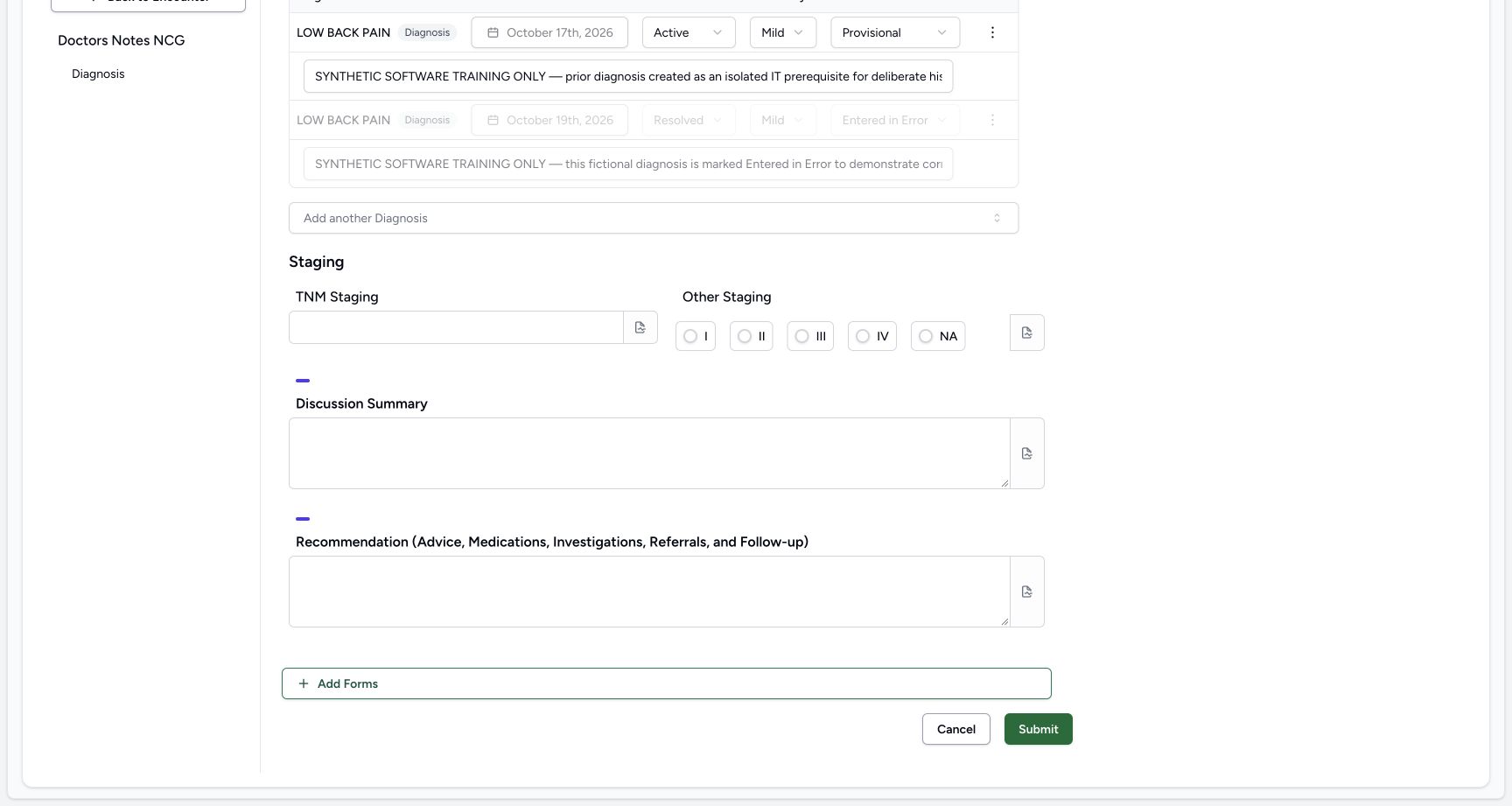Open the Resolved status dropdown
Viewport: 1512px width, 806px height.
coord(689,120)
